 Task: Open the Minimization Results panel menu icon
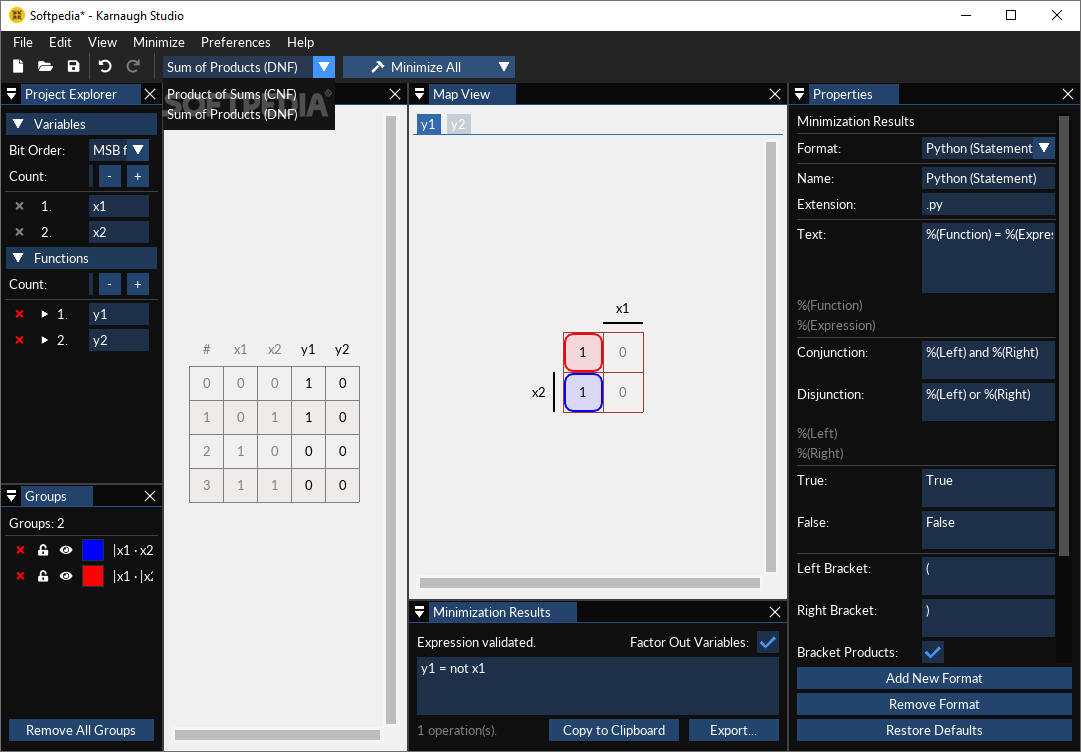point(419,611)
